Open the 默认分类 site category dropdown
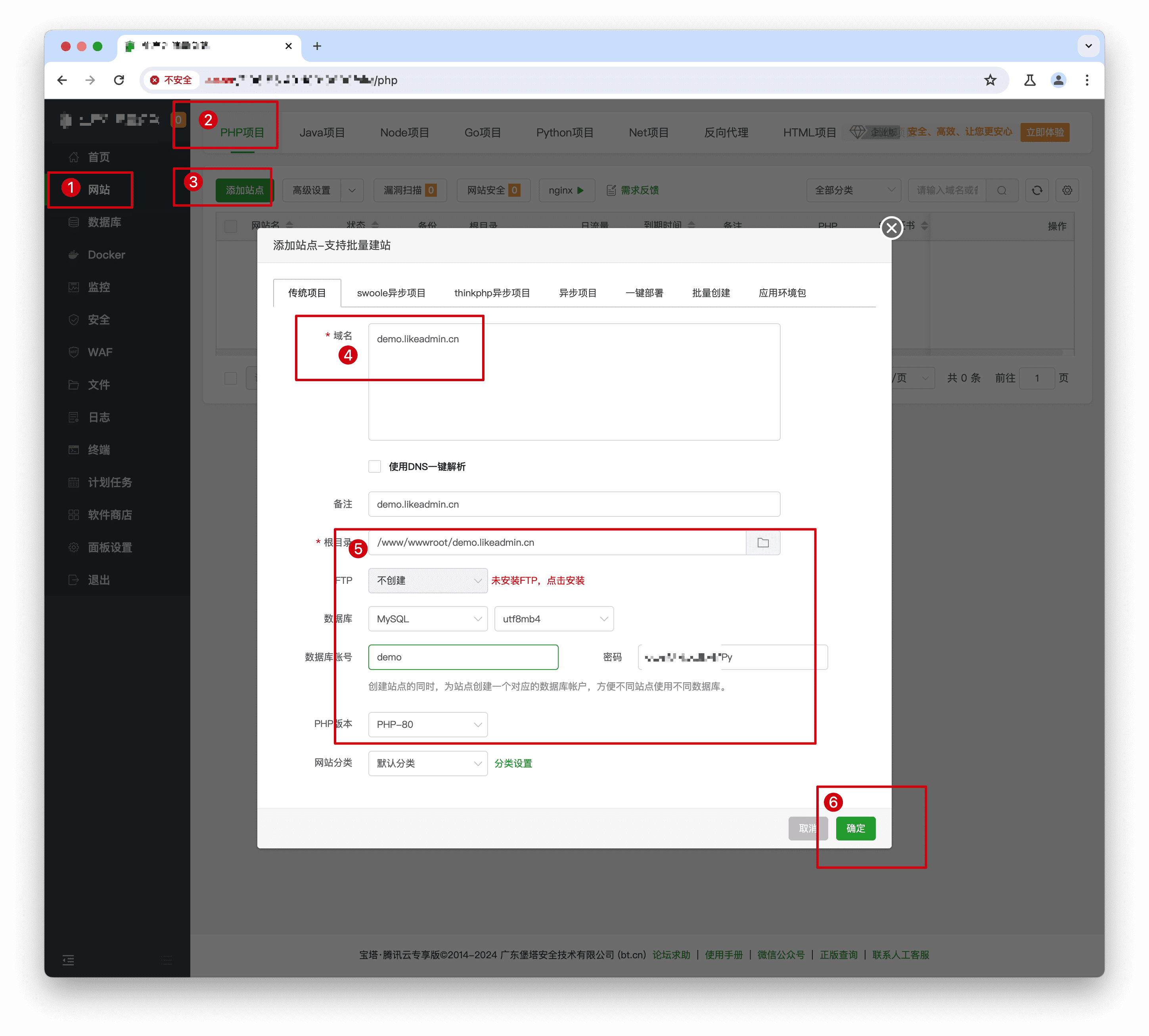Screen dimensions: 1149x1036 pyautogui.click(x=428, y=764)
